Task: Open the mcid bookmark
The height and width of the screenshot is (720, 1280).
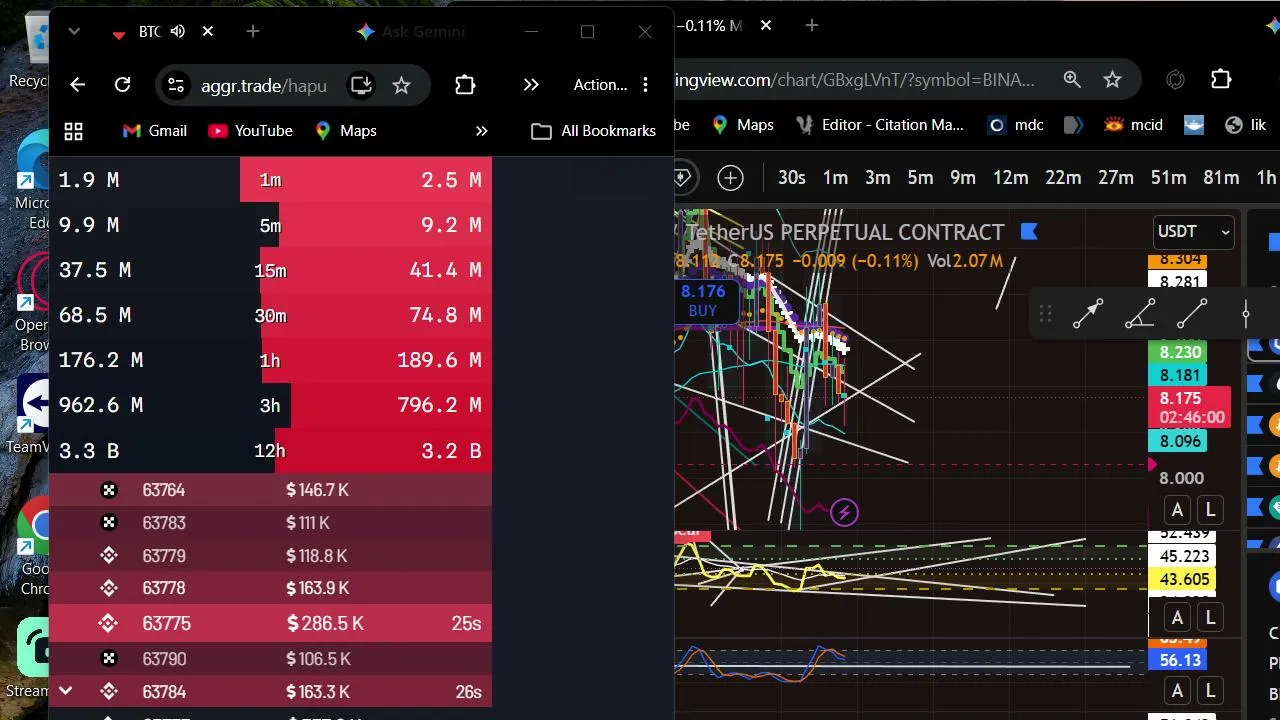Action: pyautogui.click(x=1133, y=125)
